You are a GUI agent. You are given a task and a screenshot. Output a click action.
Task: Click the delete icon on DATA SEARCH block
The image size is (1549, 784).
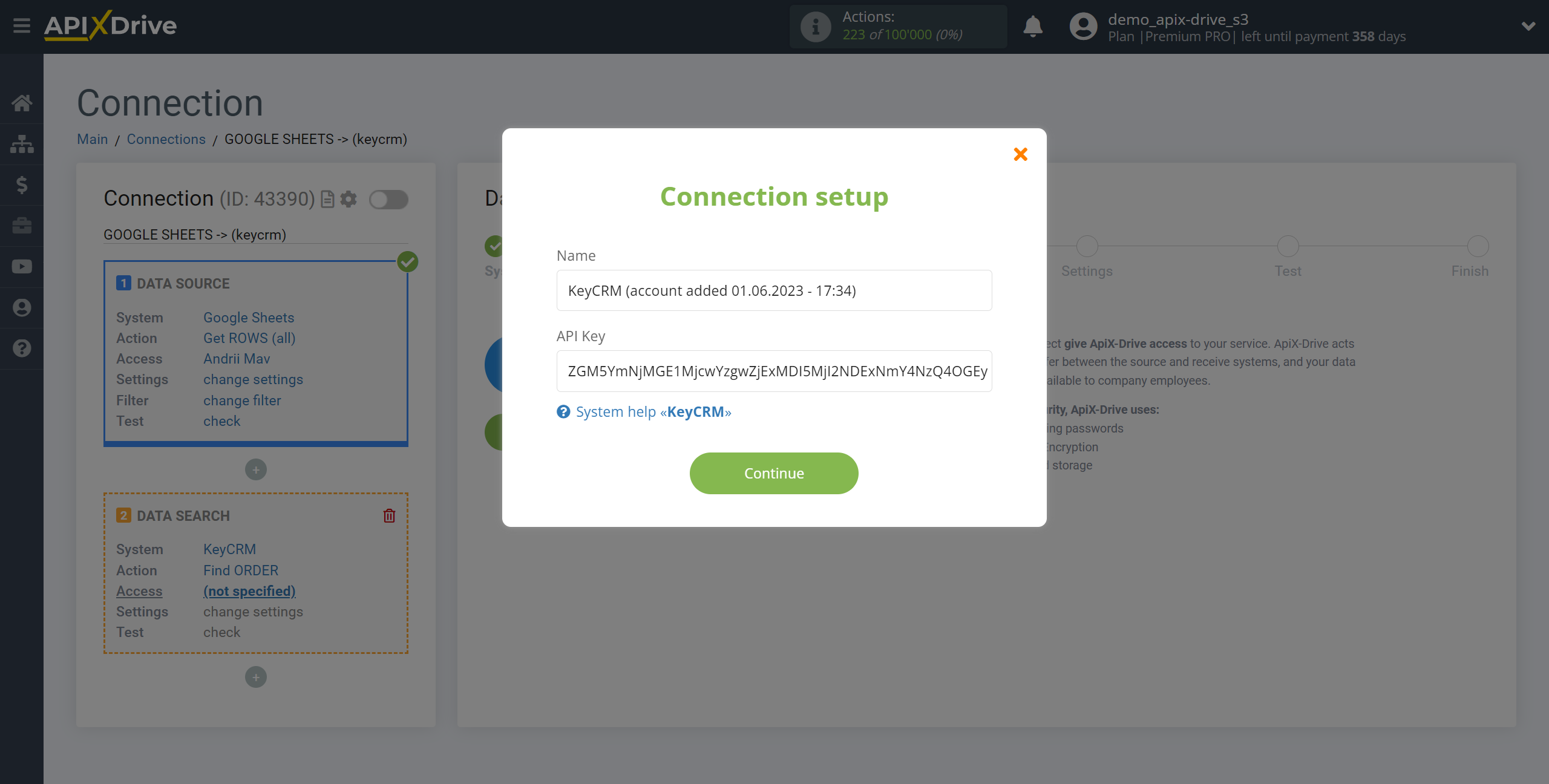click(x=389, y=516)
